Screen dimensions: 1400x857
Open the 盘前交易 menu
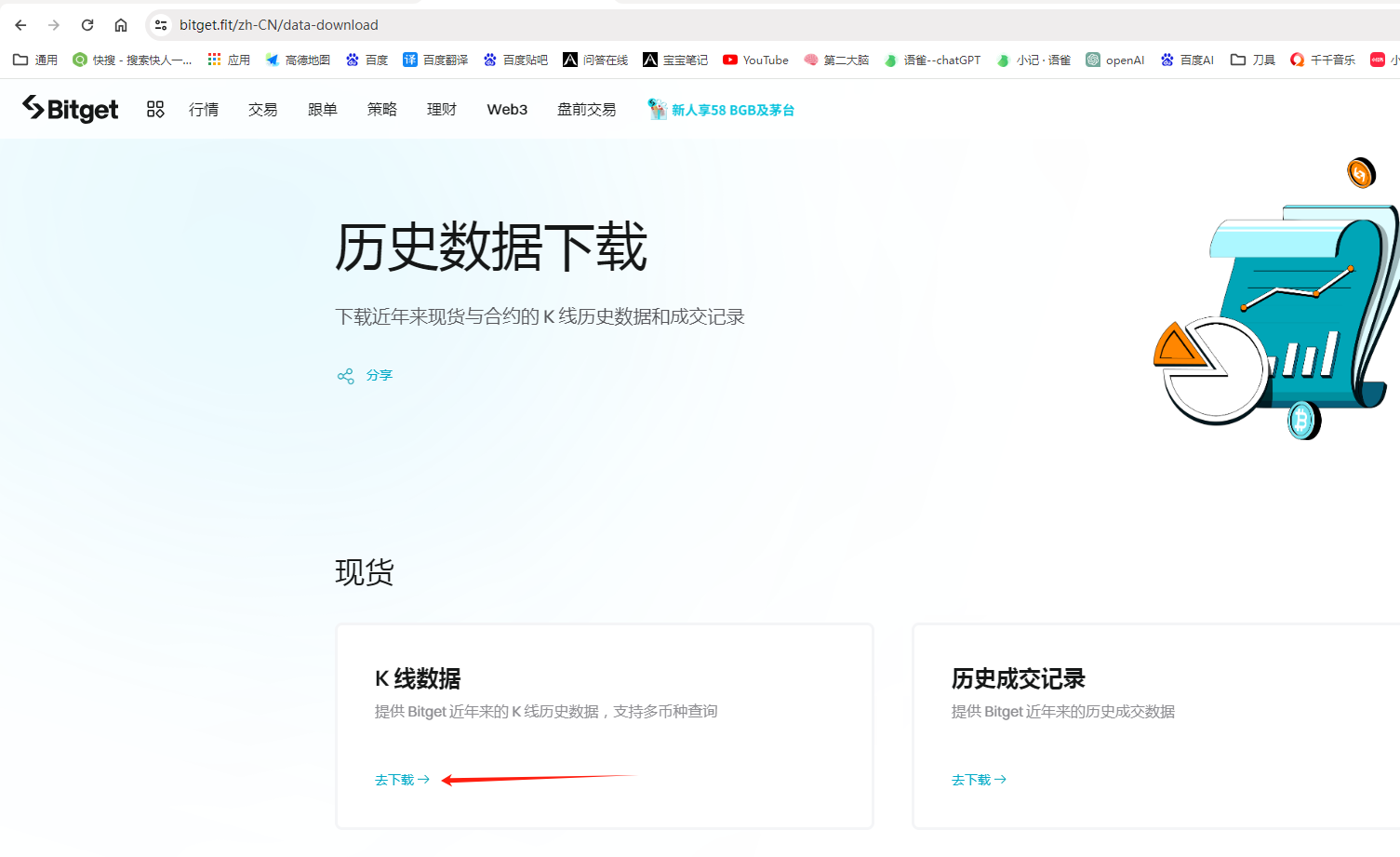[x=587, y=109]
